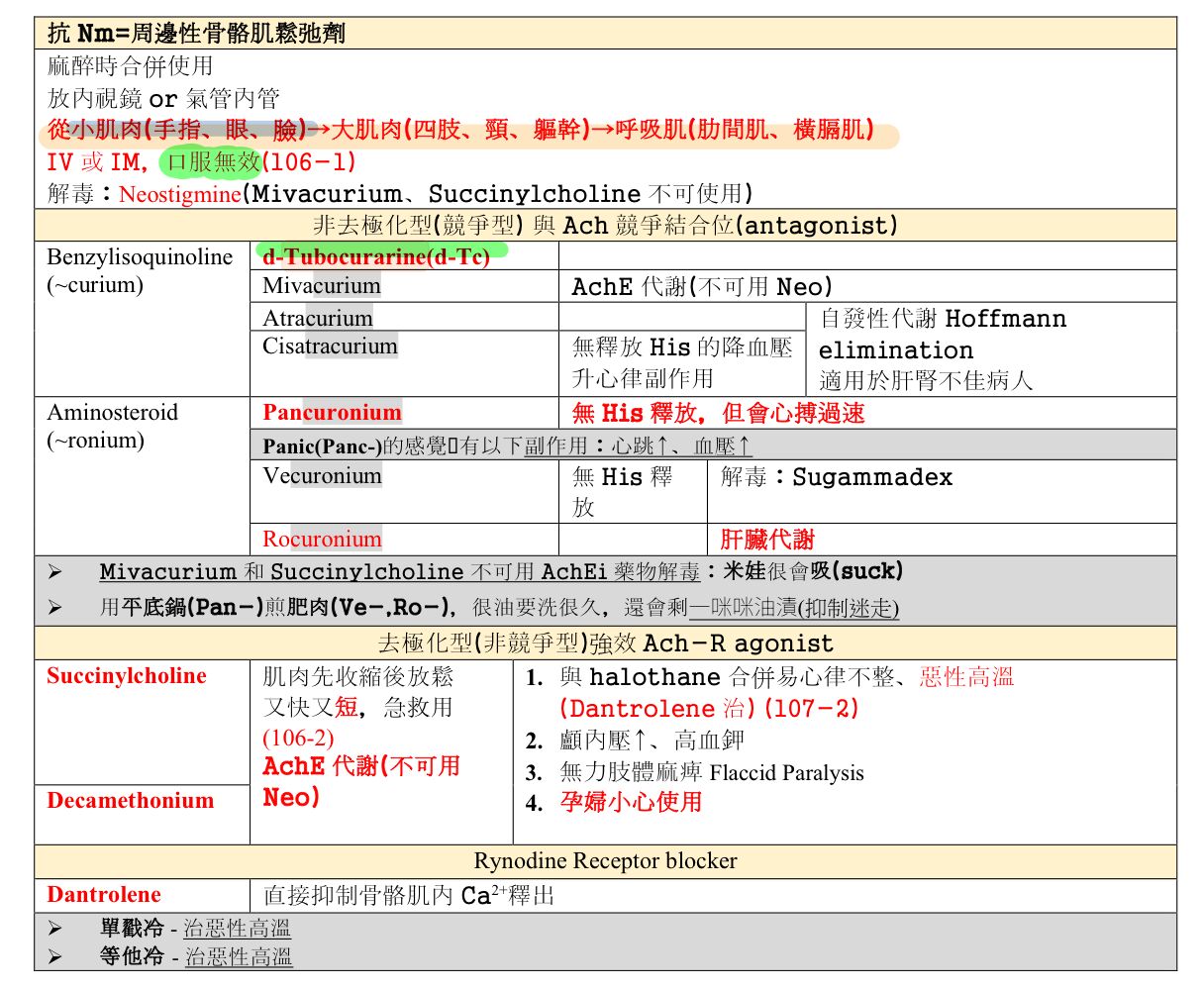Click Atracurium in the drug table
Viewport: 1204px width, 990px height.
[318, 318]
